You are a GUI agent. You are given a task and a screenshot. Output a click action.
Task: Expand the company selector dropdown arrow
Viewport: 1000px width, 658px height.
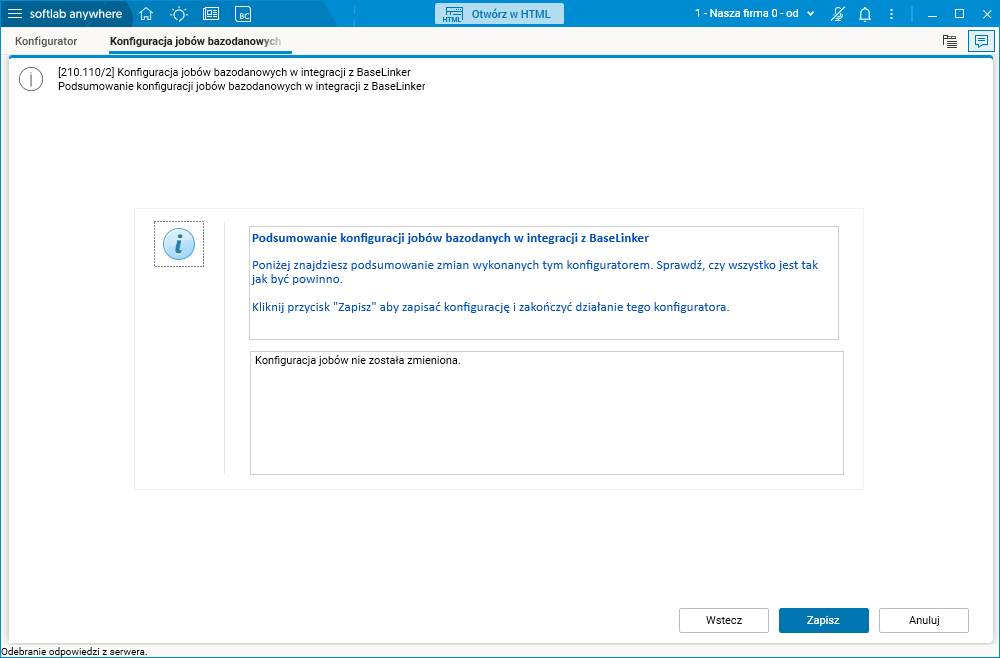click(x=811, y=14)
